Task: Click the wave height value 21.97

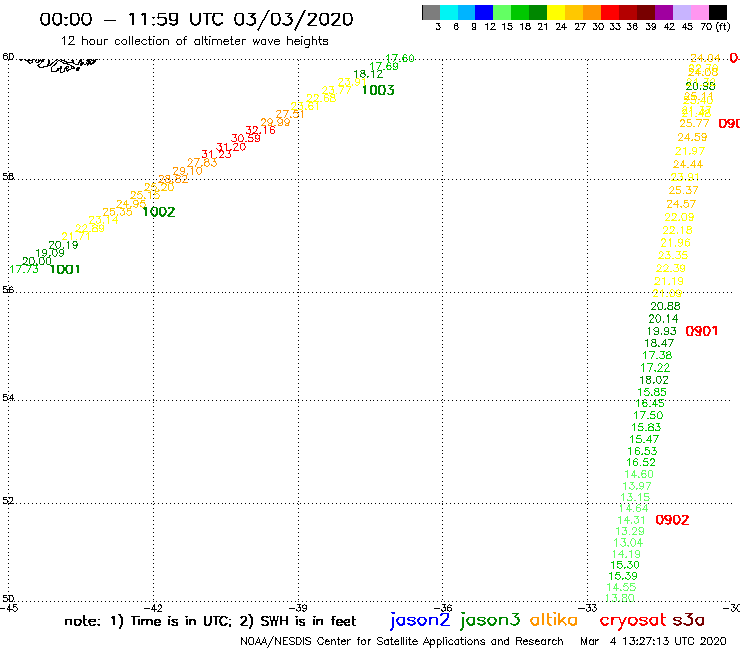Action: coord(690,152)
